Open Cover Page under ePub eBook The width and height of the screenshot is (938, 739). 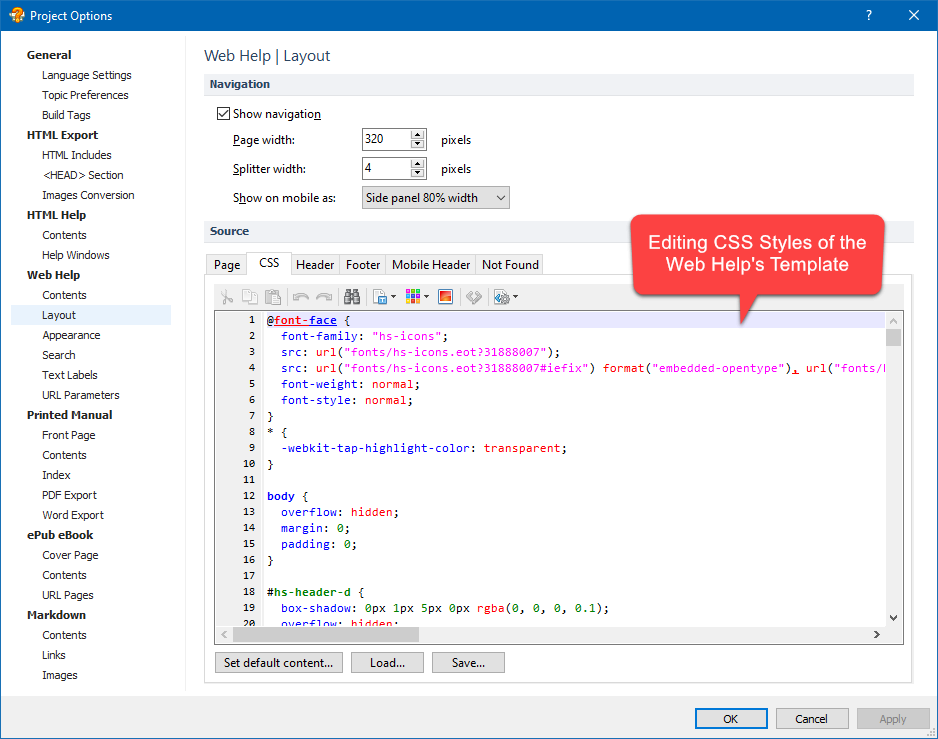pyautogui.click(x=70, y=555)
